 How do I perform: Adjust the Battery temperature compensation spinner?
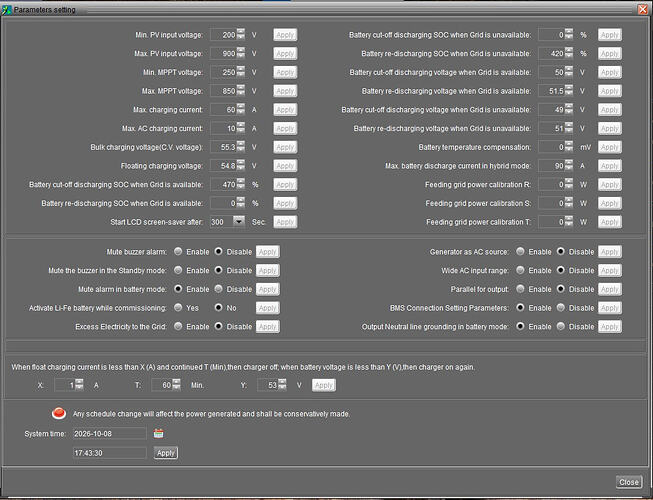[x=568, y=147]
